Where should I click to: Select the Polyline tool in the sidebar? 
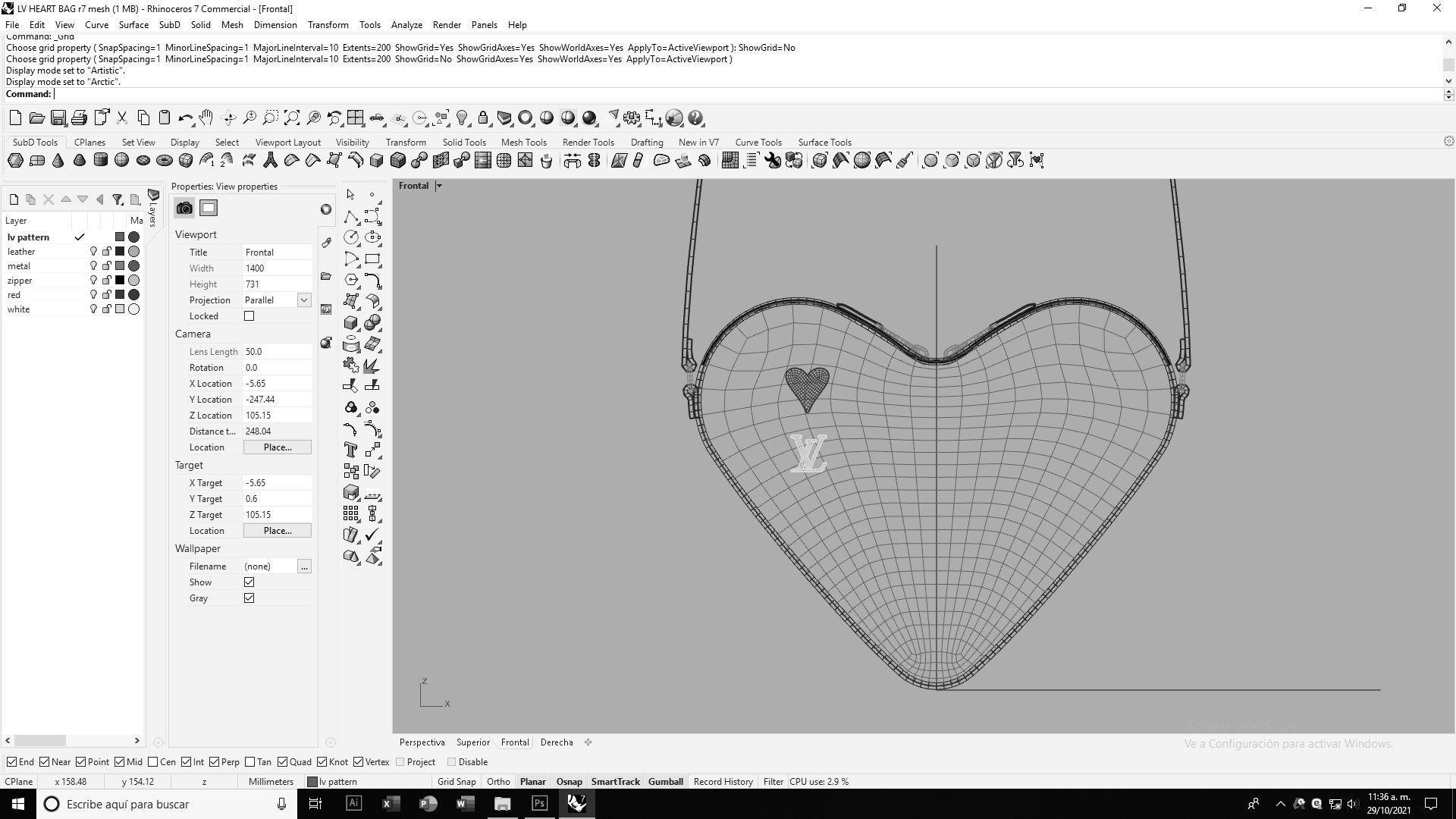(350, 217)
